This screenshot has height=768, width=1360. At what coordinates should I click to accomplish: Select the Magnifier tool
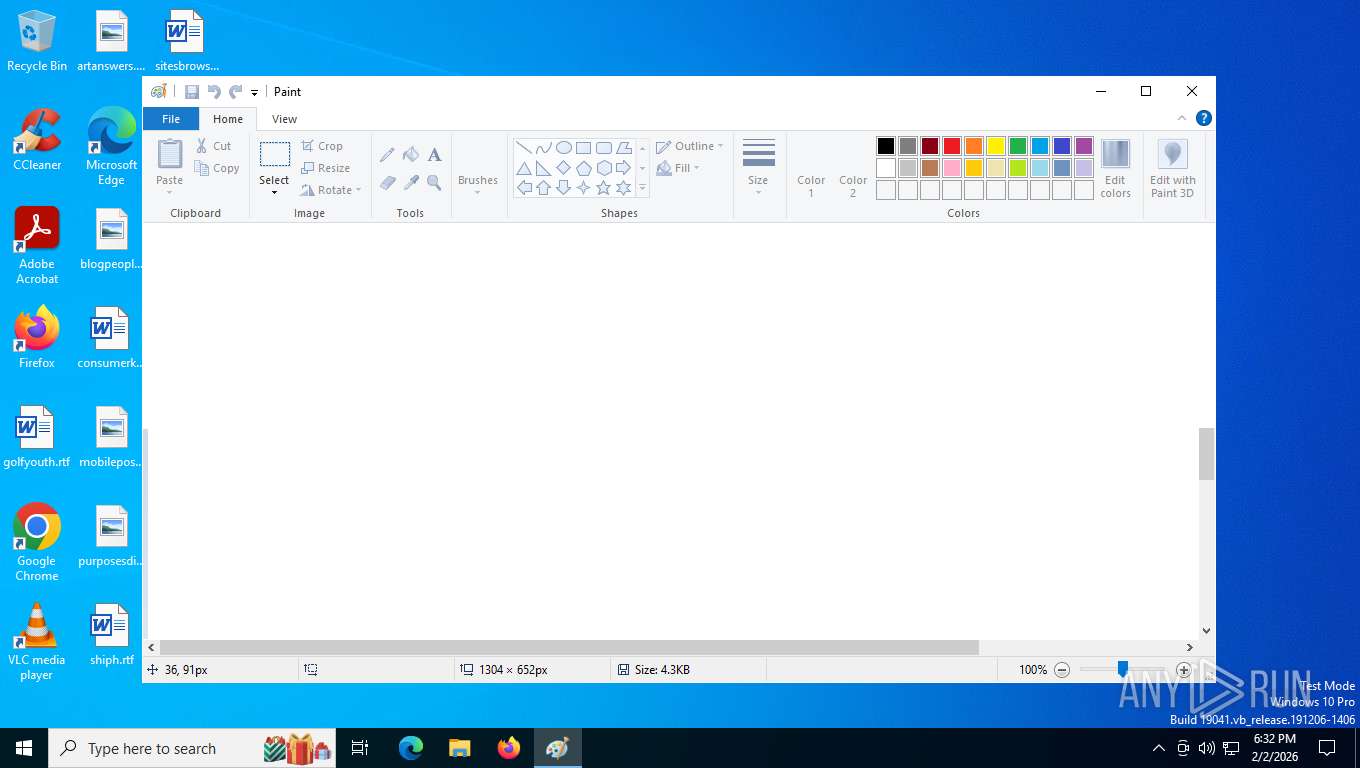click(x=434, y=183)
